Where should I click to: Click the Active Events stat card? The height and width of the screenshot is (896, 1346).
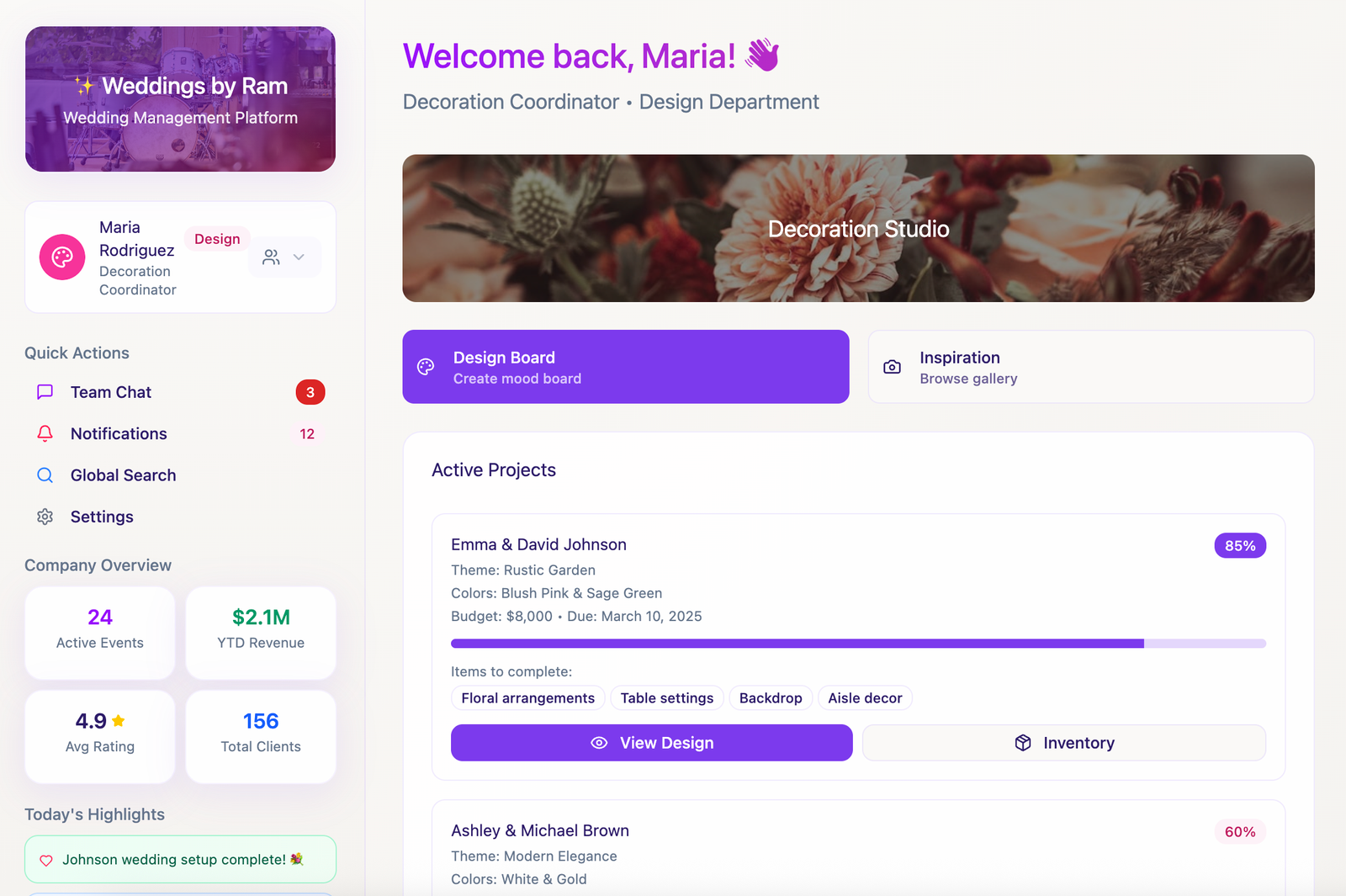click(100, 633)
